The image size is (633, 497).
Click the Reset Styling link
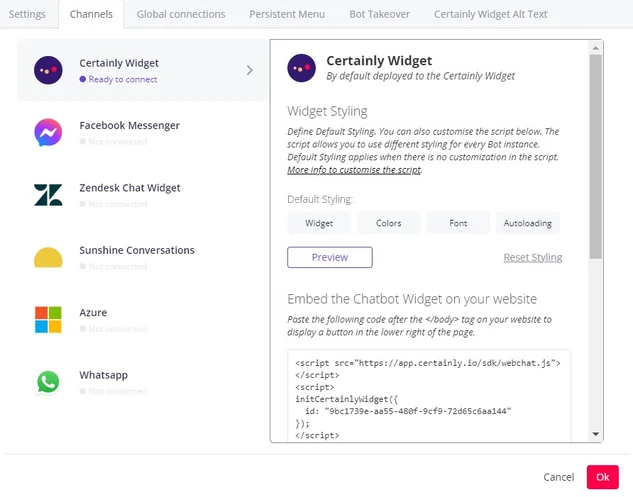pos(533,257)
